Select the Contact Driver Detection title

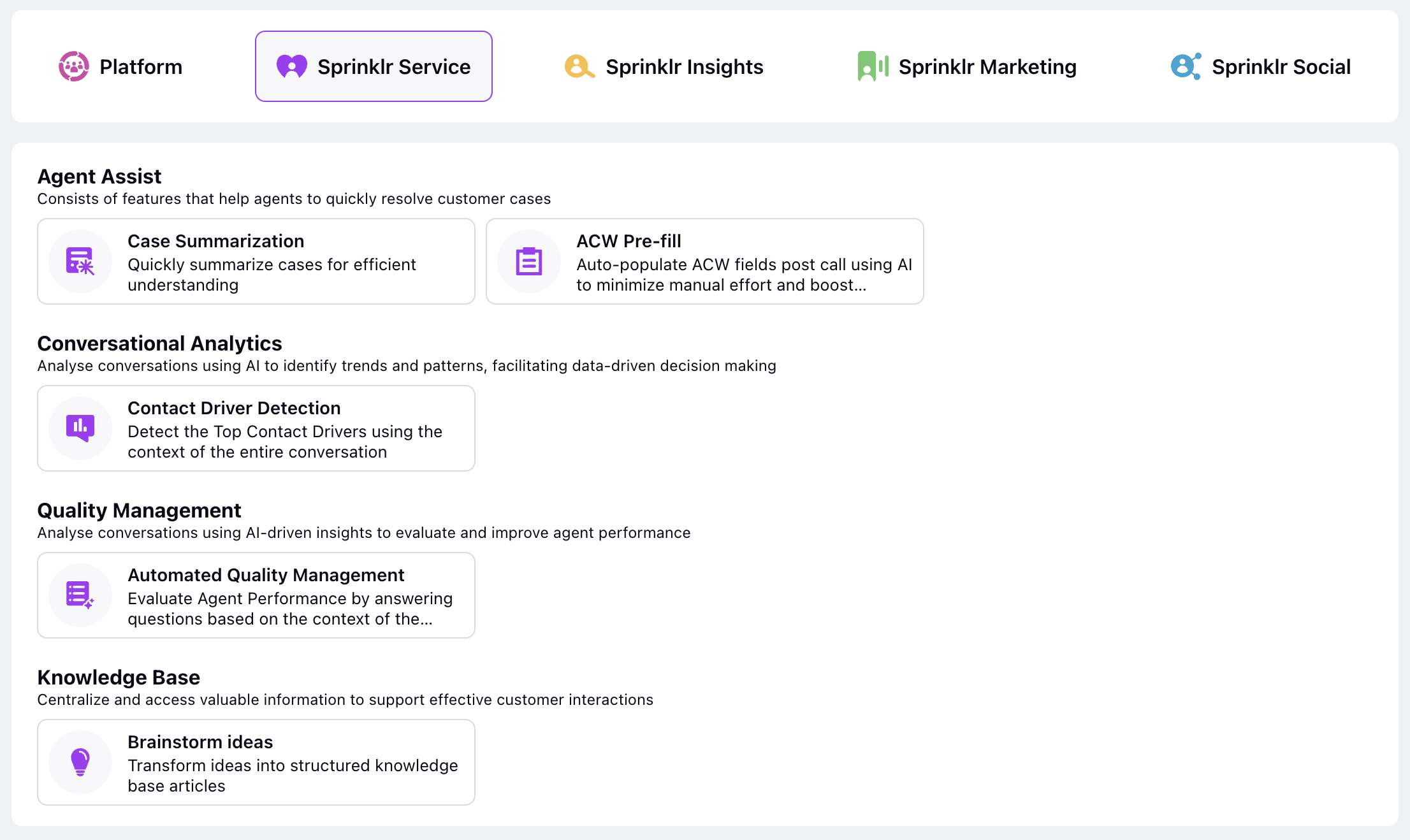234,408
